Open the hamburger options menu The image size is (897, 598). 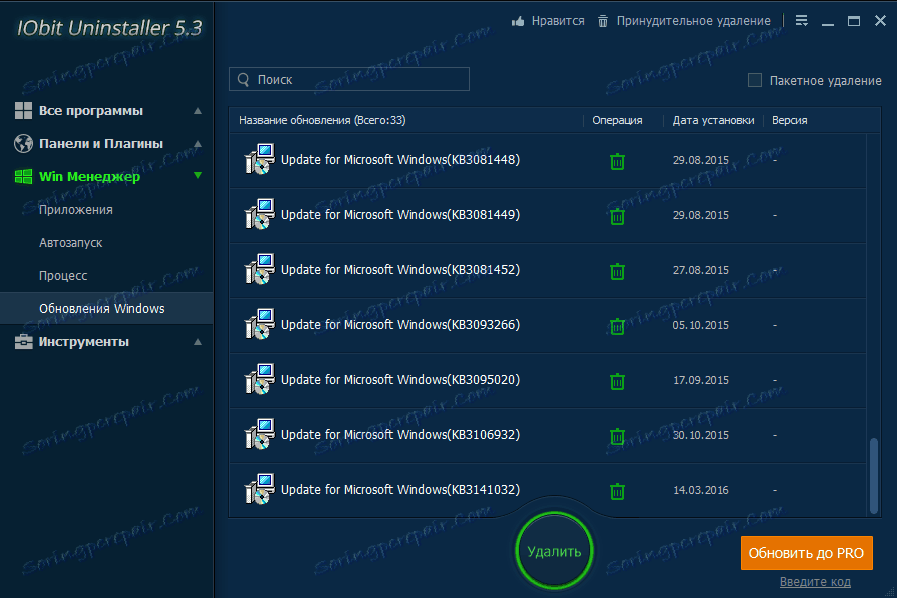click(x=802, y=21)
